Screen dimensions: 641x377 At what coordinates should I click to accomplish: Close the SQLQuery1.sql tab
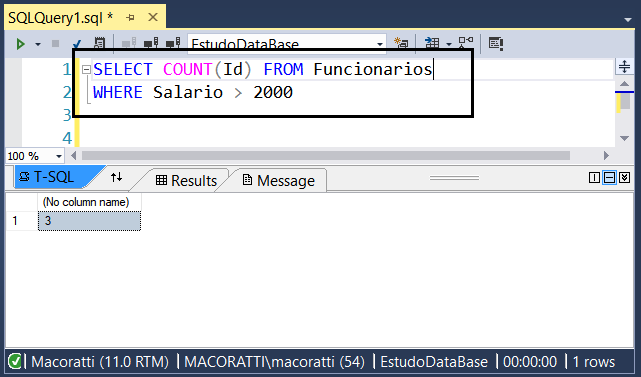point(153,18)
